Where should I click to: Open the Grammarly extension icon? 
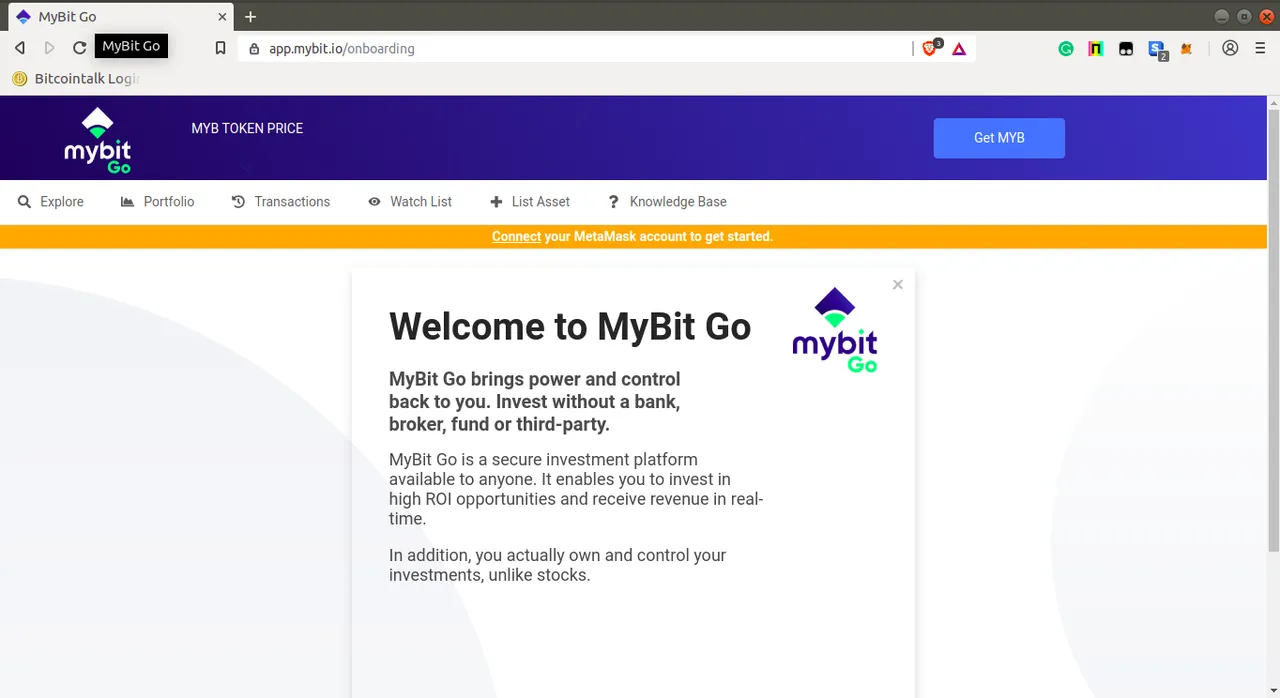pyautogui.click(x=1066, y=48)
